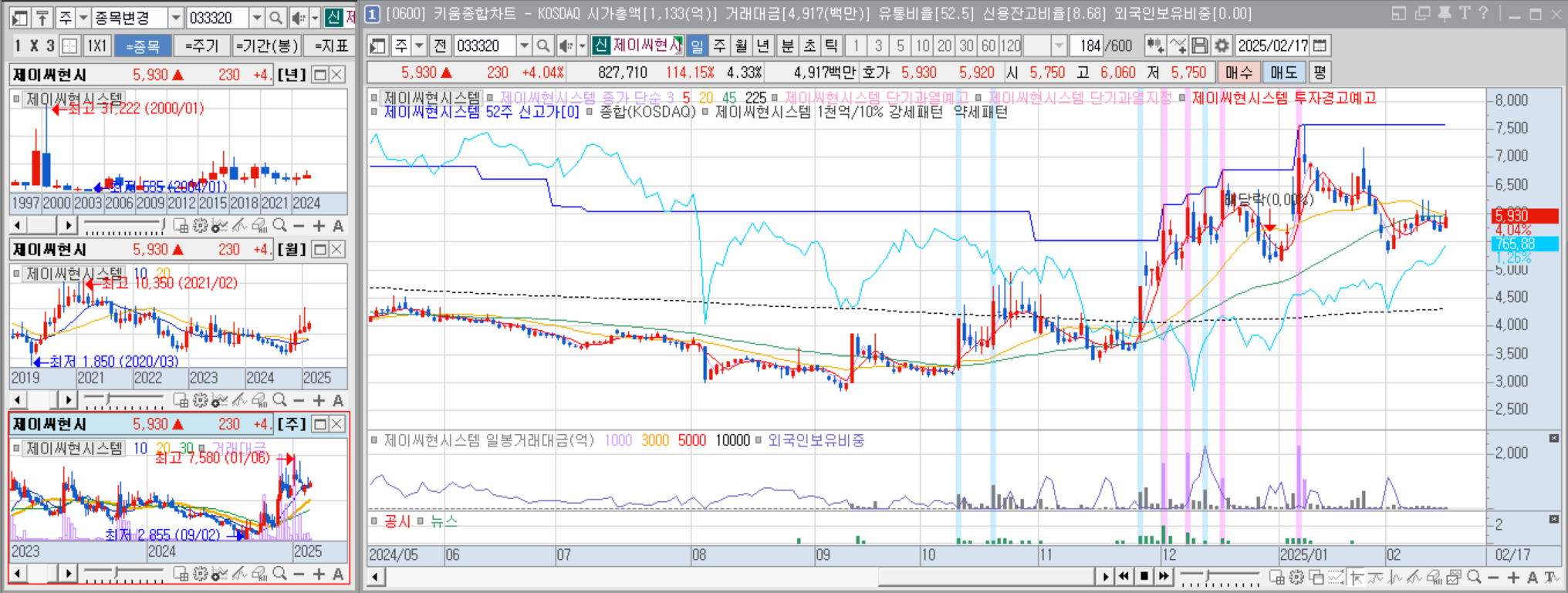Open the calendar picker beside 2025/02/17
Screen dimensions: 1568x593
(x=1320, y=45)
